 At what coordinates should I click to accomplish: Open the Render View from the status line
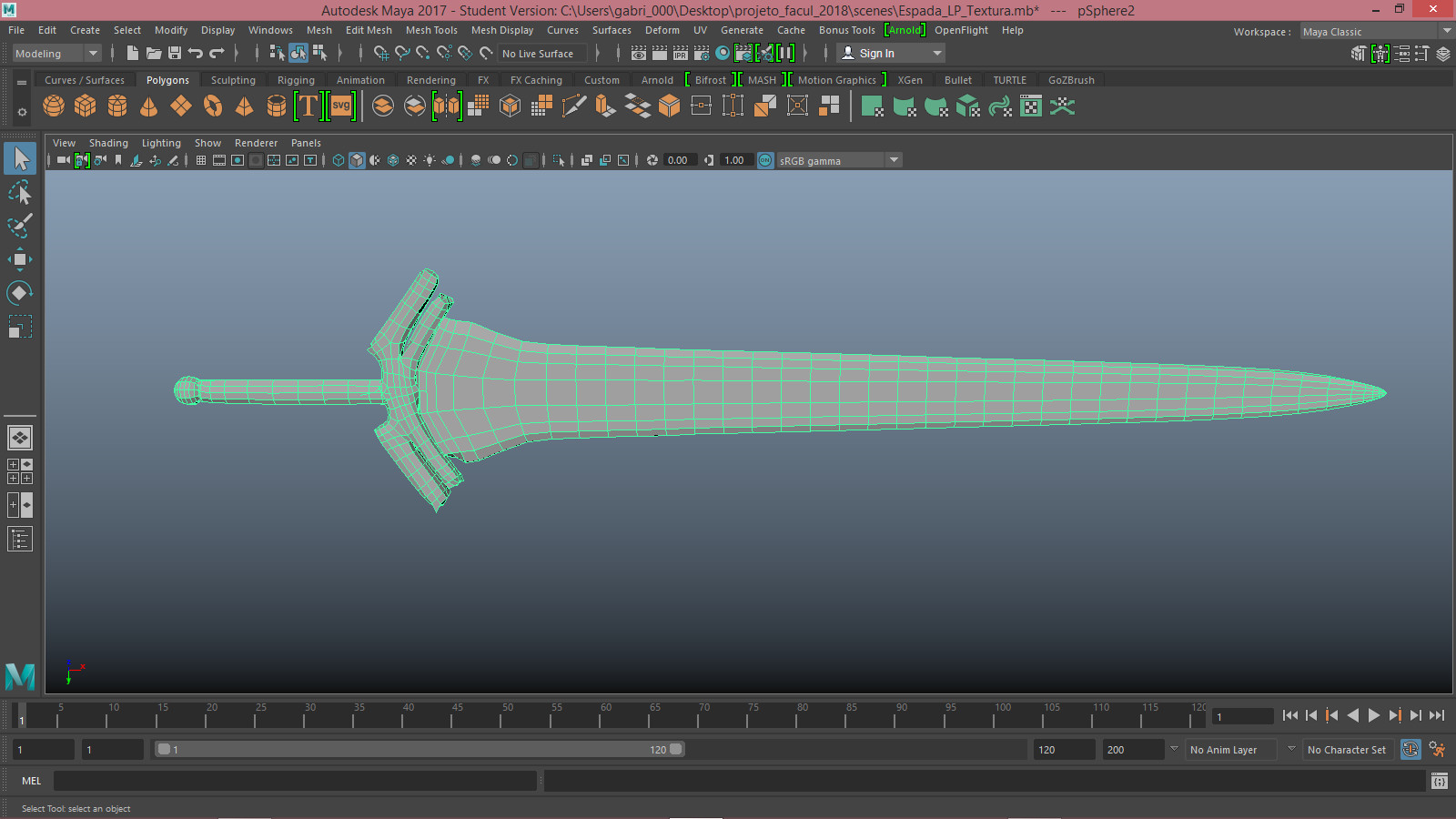(x=639, y=53)
